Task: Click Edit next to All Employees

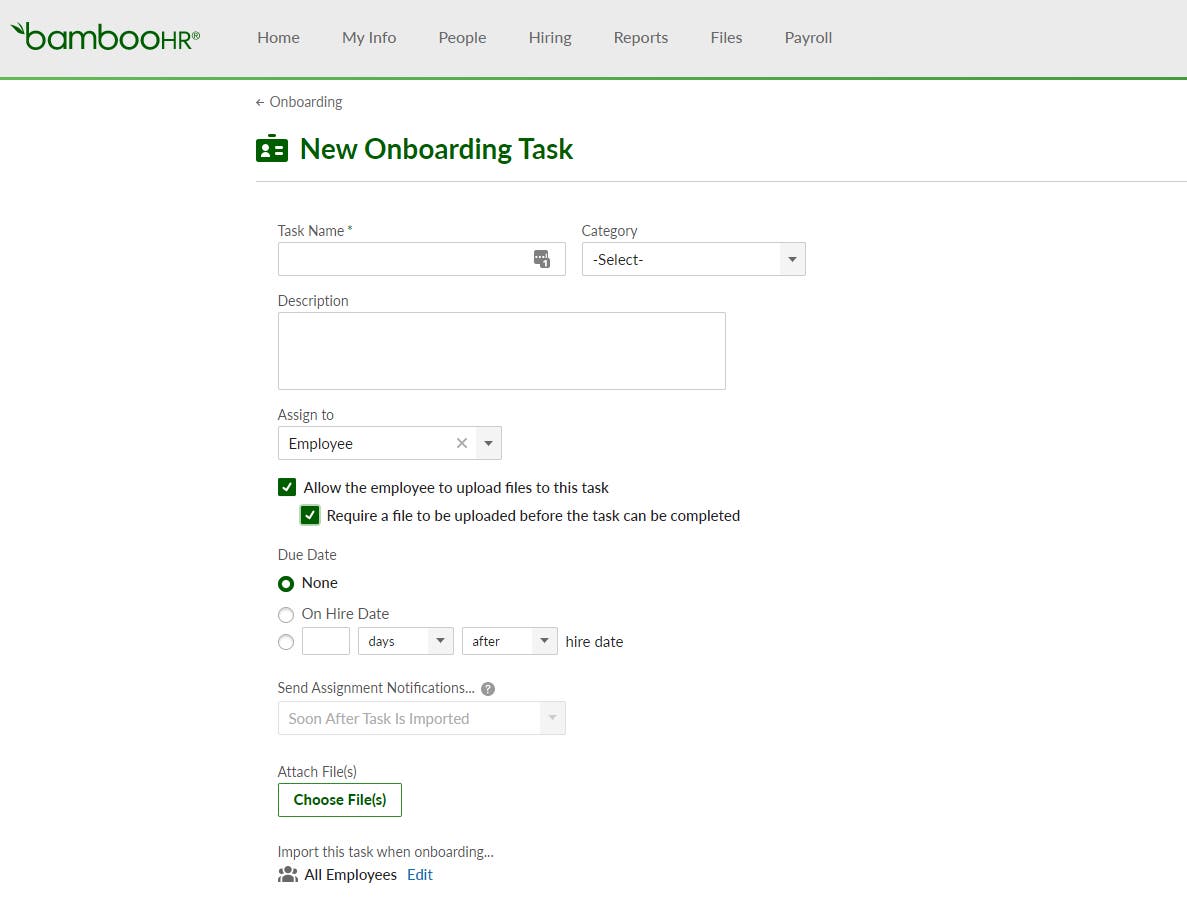Action: 419,874
